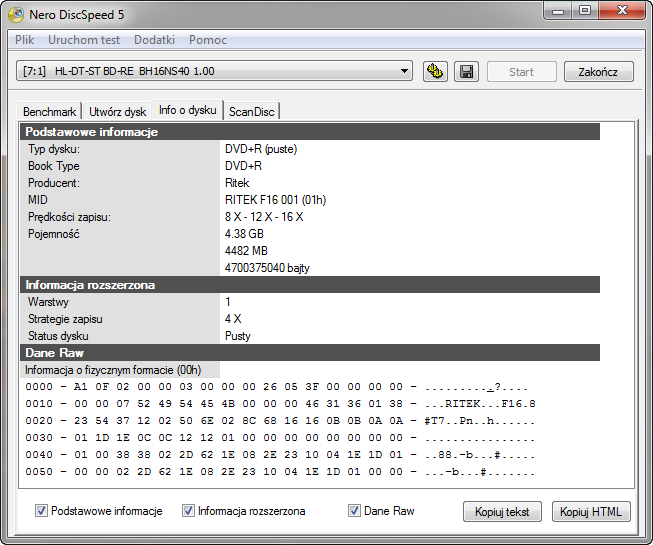Click the Warstwy value 1
This screenshot has height=545, width=653.
click(228, 302)
